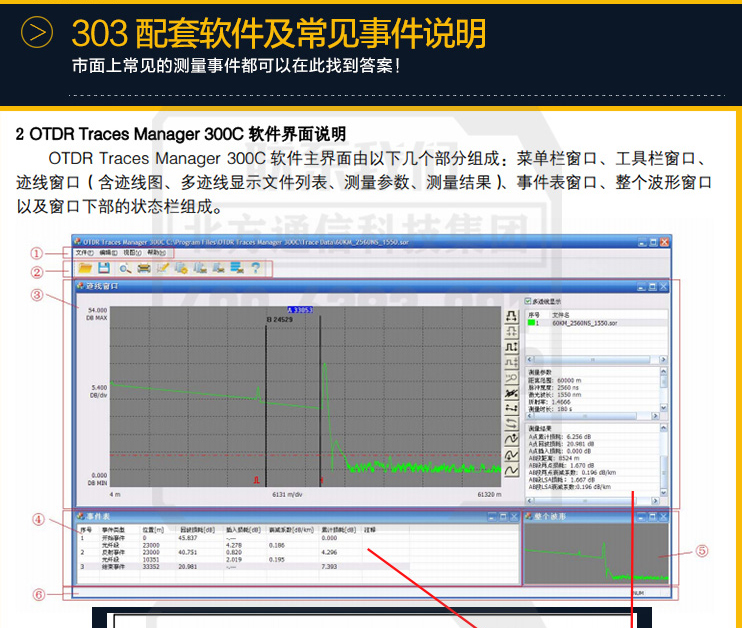Click the toolbar icon left of the stacked-list icon
Viewport: 742px width, 628px height.
(218, 268)
